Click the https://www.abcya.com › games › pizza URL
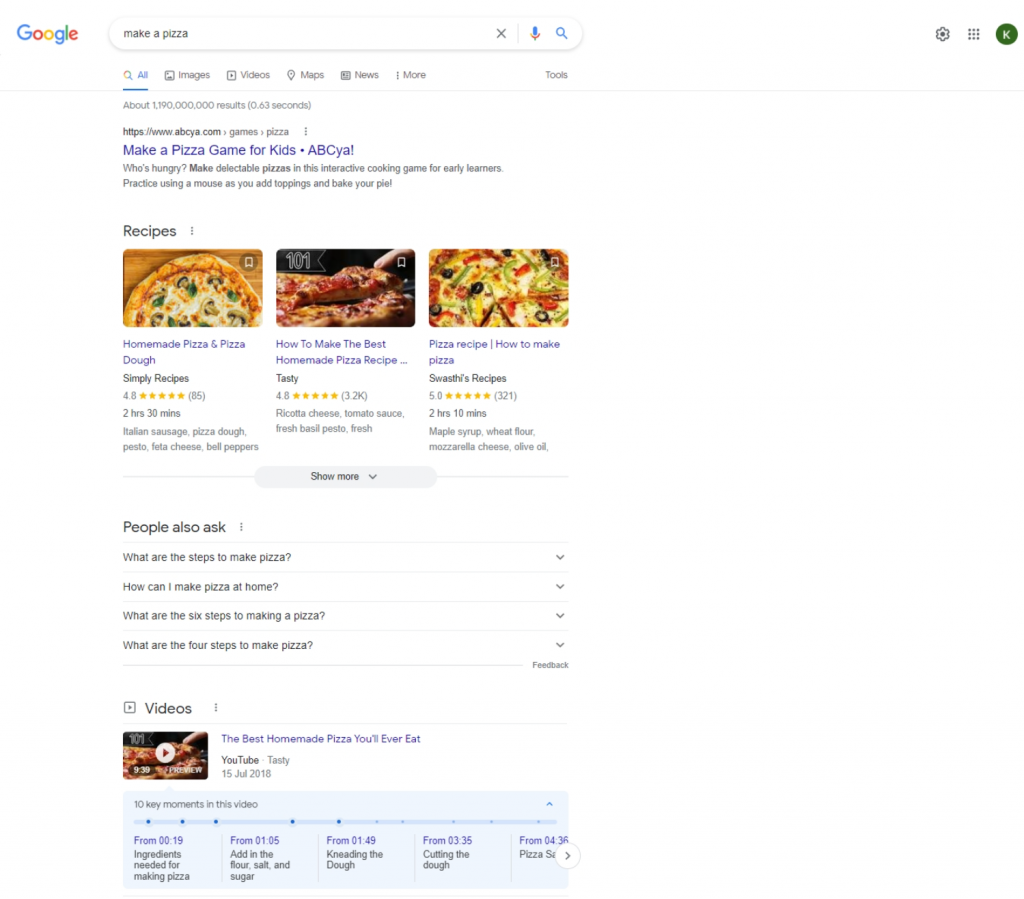 206,132
